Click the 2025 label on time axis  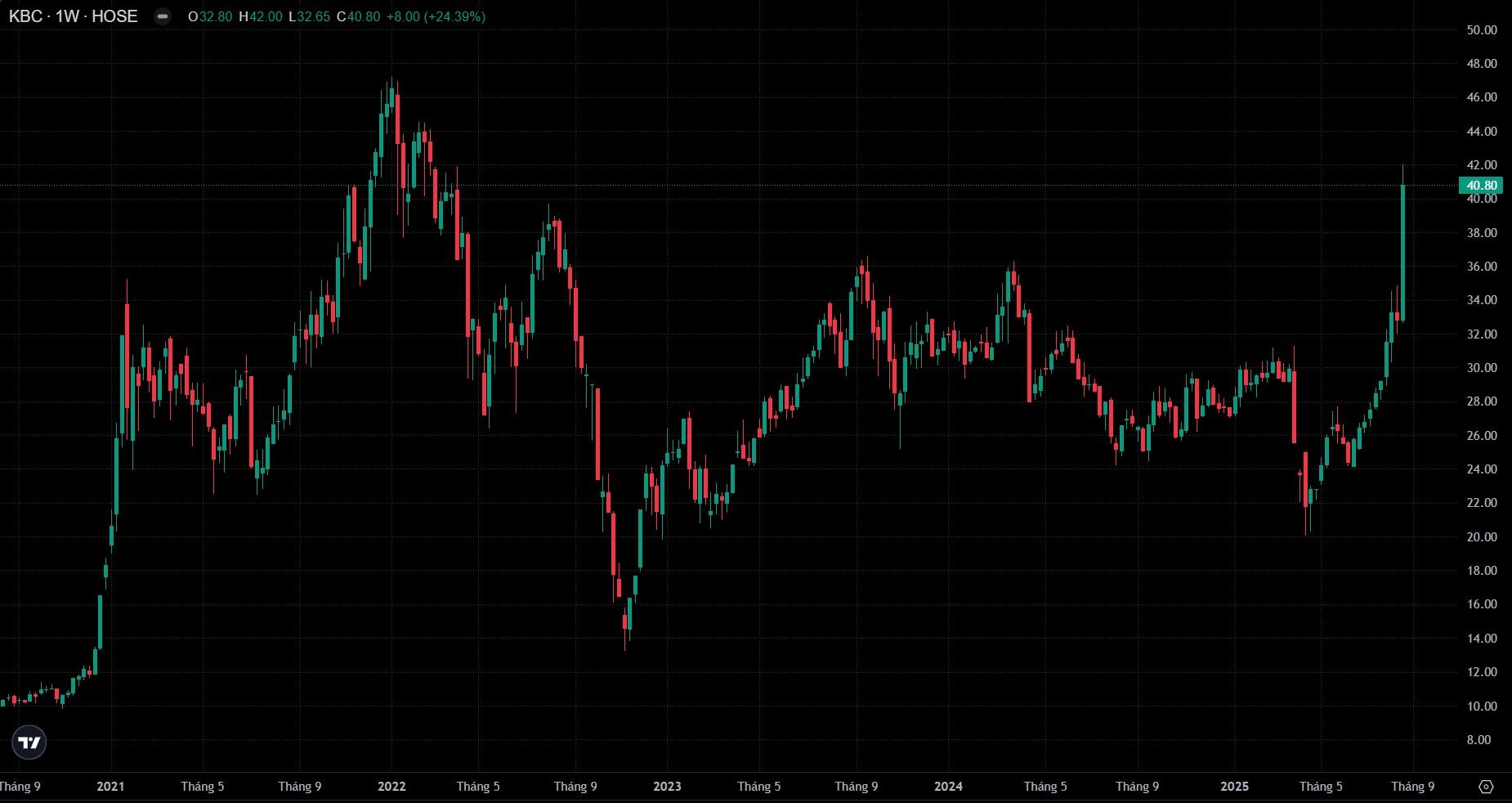tap(1234, 787)
